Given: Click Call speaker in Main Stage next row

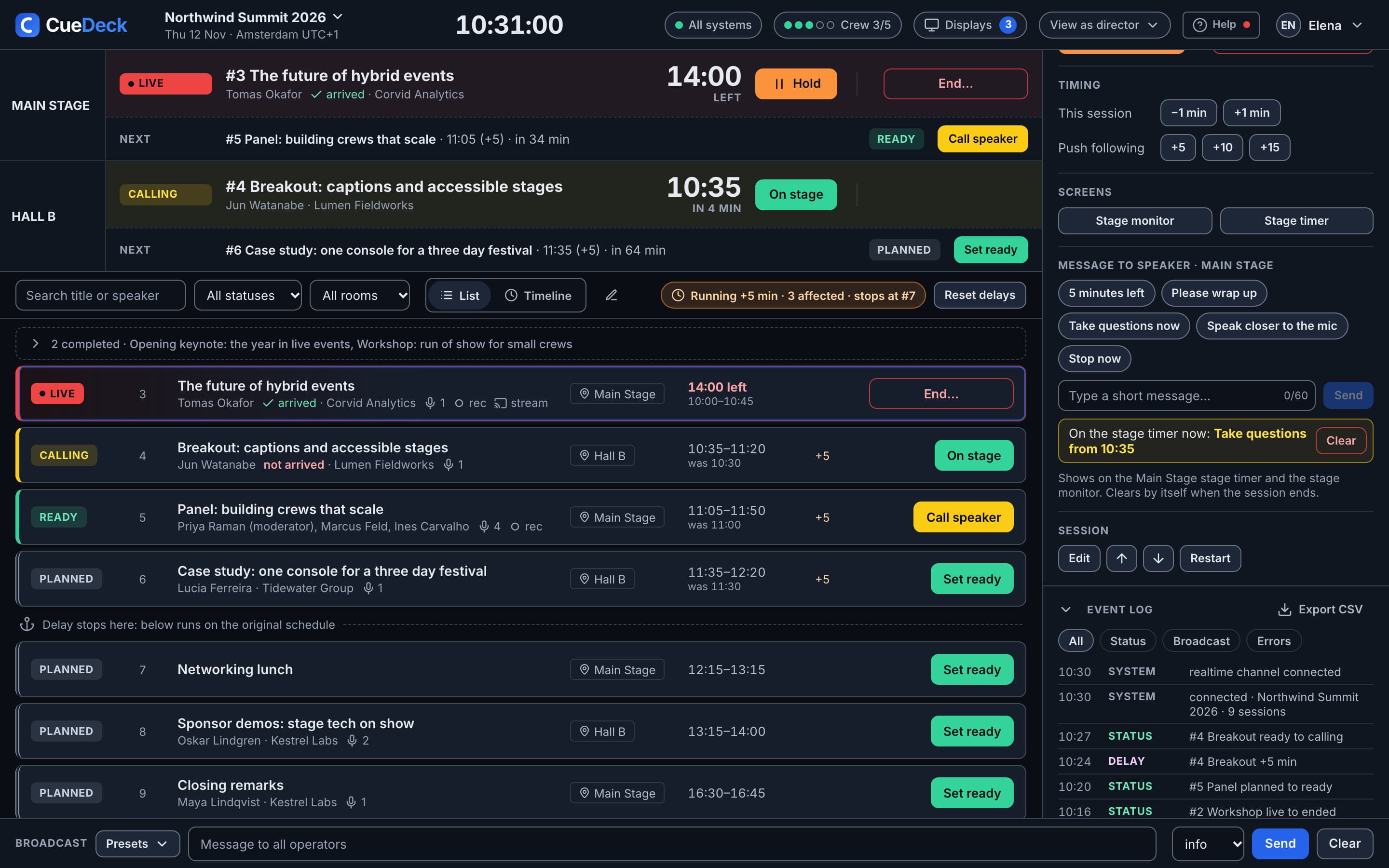Looking at the screenshot, I should pyautogui.click(x=982, y=139).
